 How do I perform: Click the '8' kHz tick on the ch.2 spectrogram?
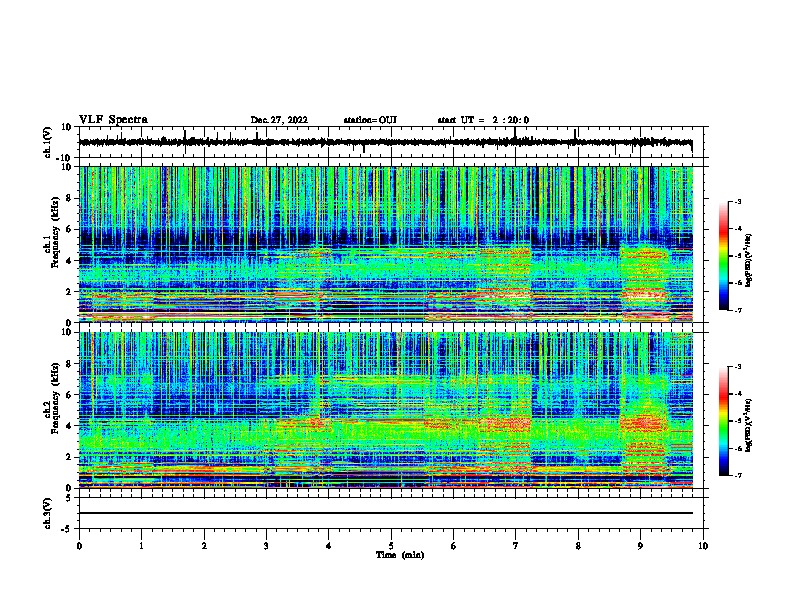coord(69,364)
